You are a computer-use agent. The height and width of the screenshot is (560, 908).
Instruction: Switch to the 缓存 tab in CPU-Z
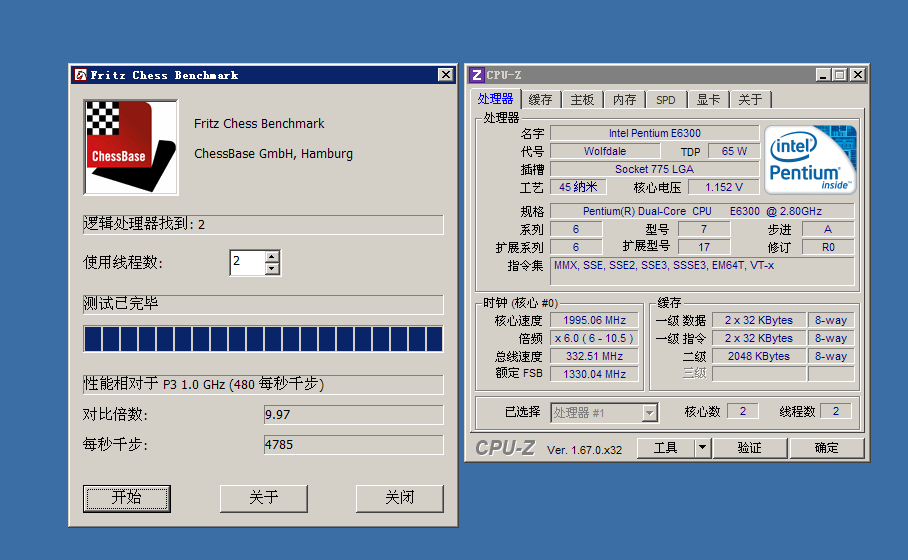pos(540,100)
